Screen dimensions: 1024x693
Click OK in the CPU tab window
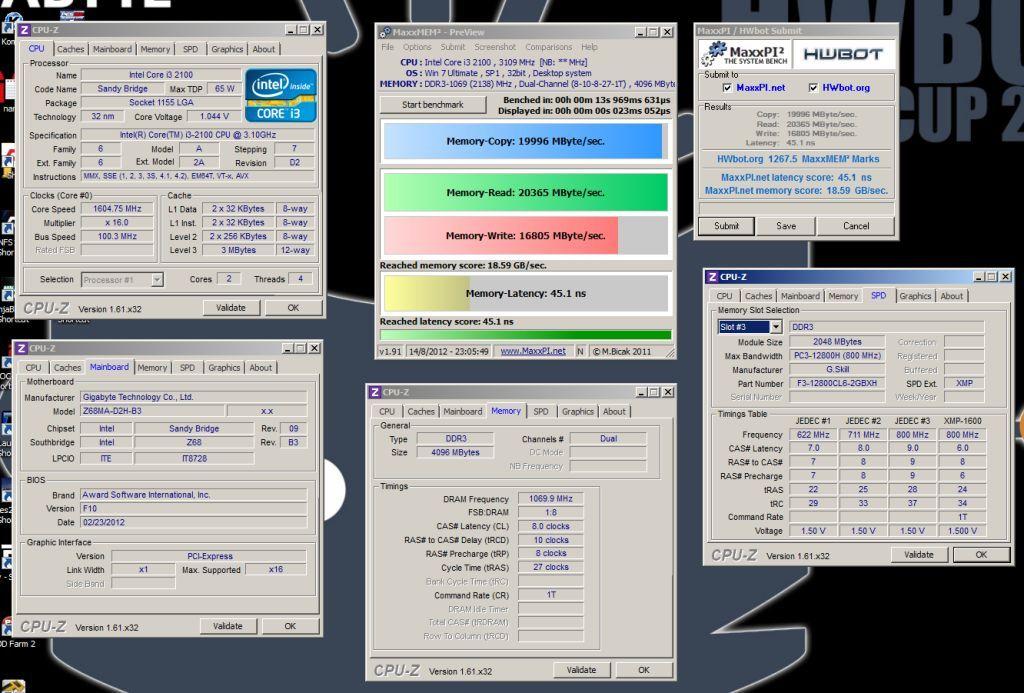293,308
